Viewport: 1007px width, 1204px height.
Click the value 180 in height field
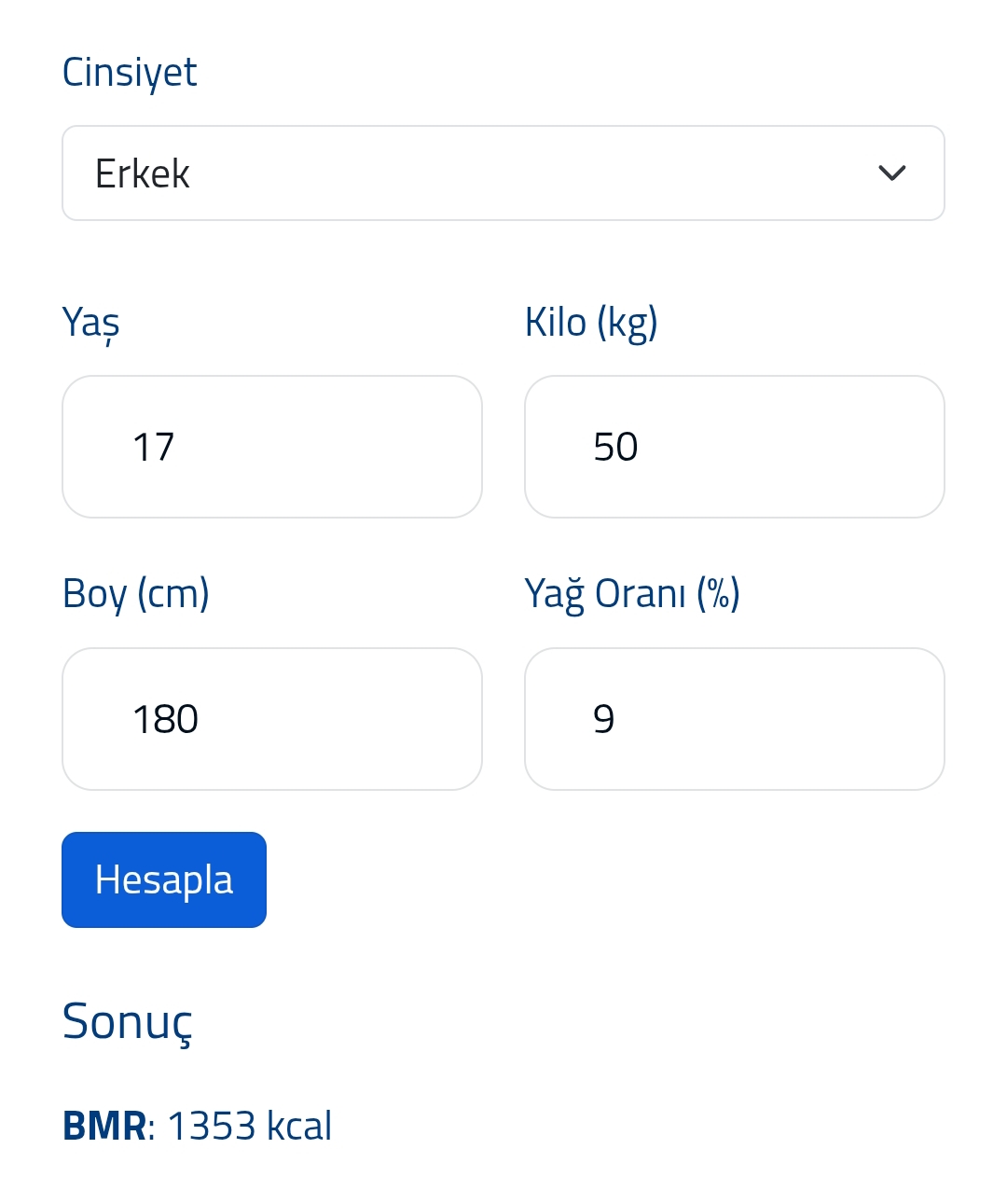pos(165,719)
